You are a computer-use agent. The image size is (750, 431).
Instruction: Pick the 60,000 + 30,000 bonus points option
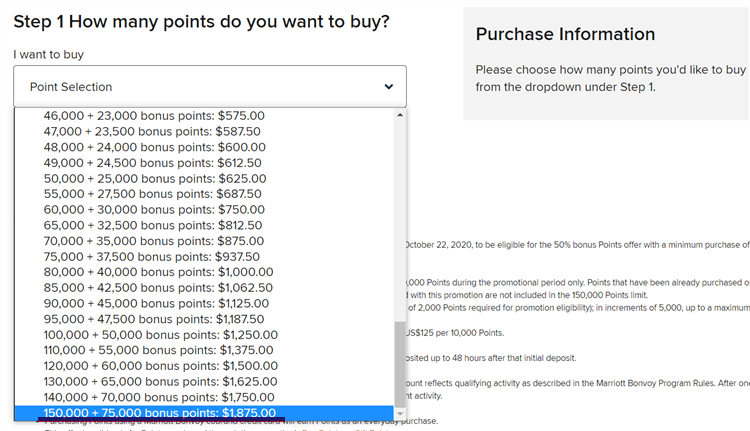[153, 210]
